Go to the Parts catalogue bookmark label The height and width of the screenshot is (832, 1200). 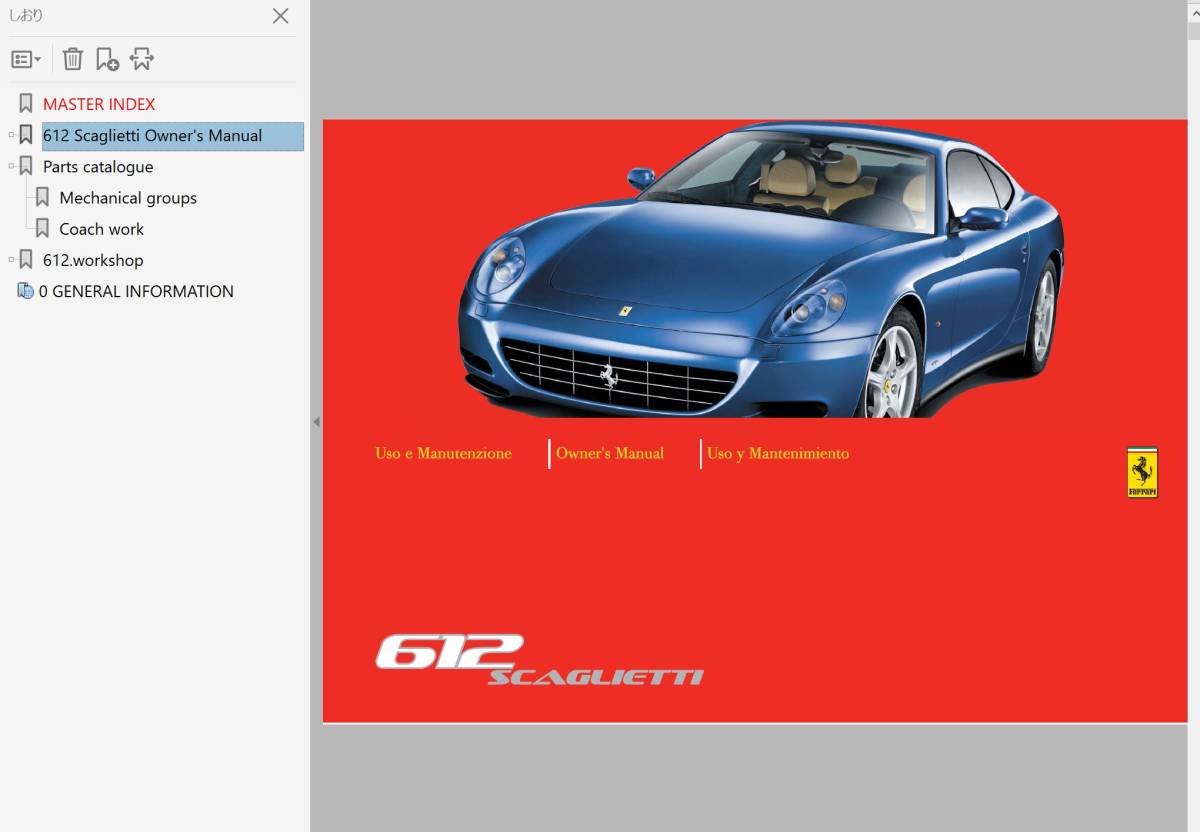(98, 167)
